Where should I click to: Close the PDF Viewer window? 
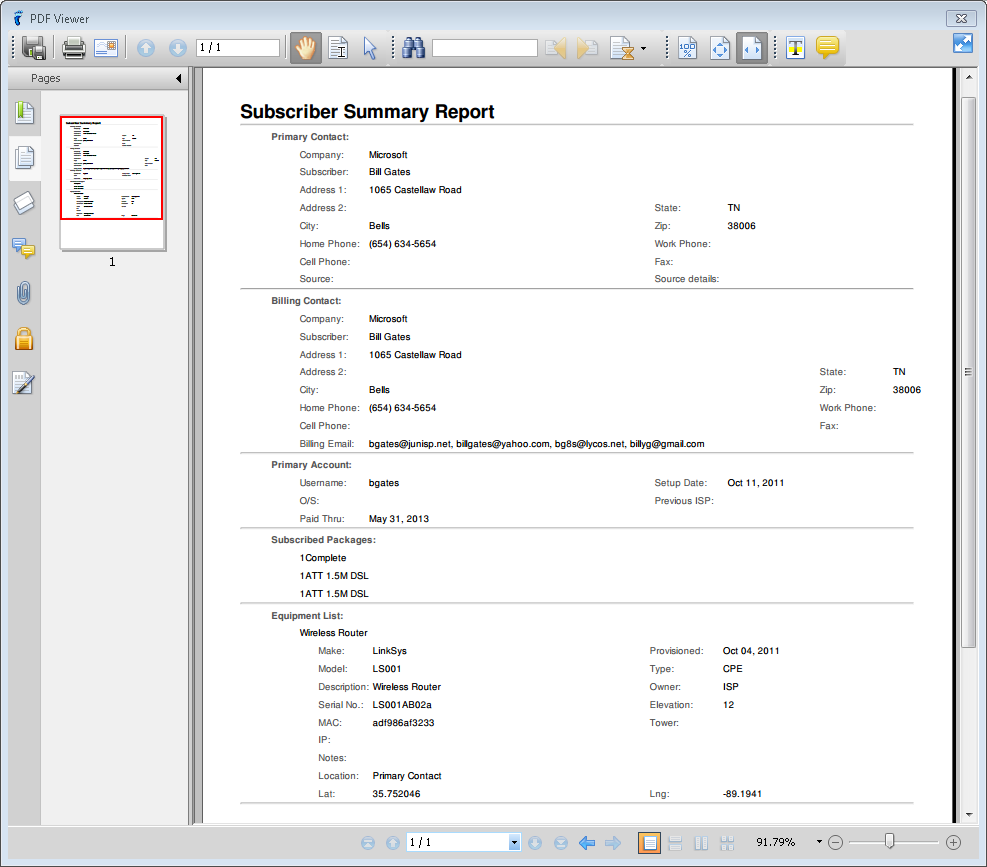961,18
